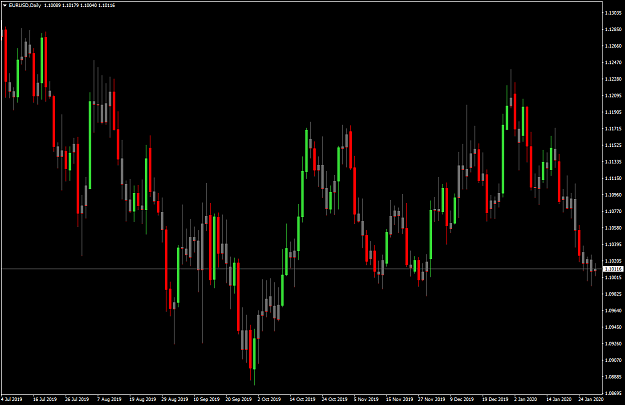Click the 10 Sep 2019 date label
The image size is (625, 405).
(206, 399)
